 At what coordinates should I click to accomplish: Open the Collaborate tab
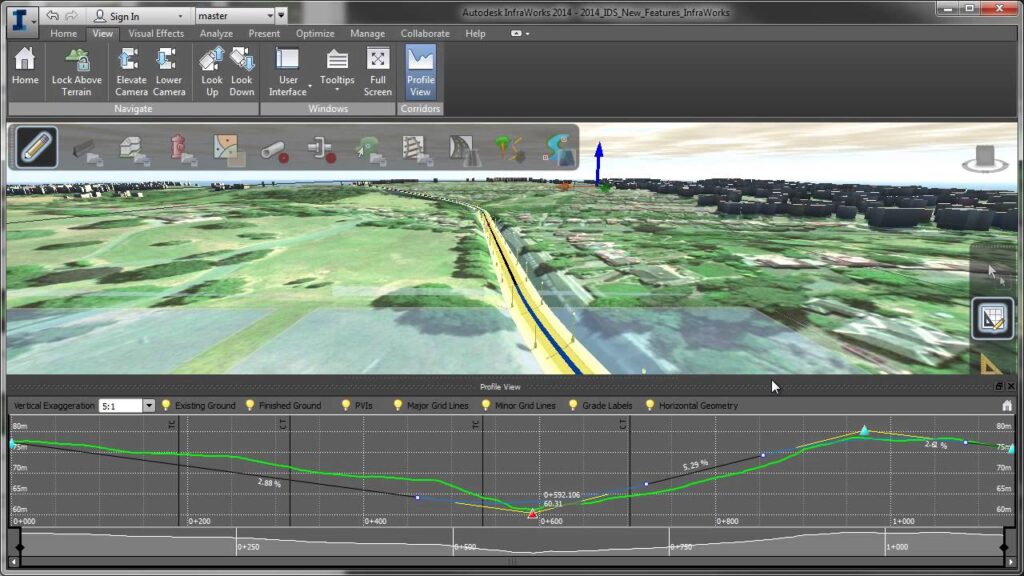tap(425, 33)
